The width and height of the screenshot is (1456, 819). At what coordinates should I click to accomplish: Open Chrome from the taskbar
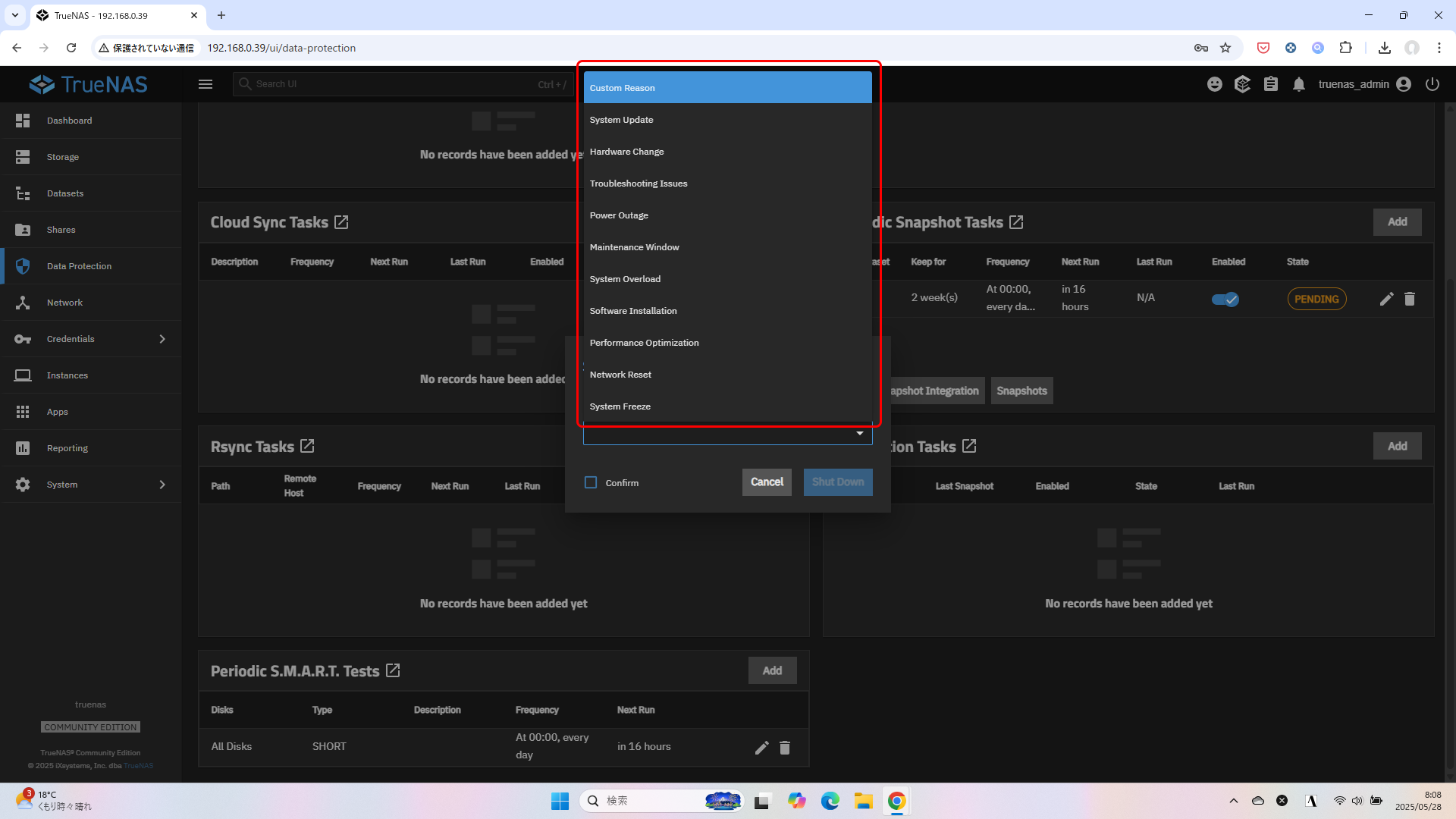(x=896, y=801)
